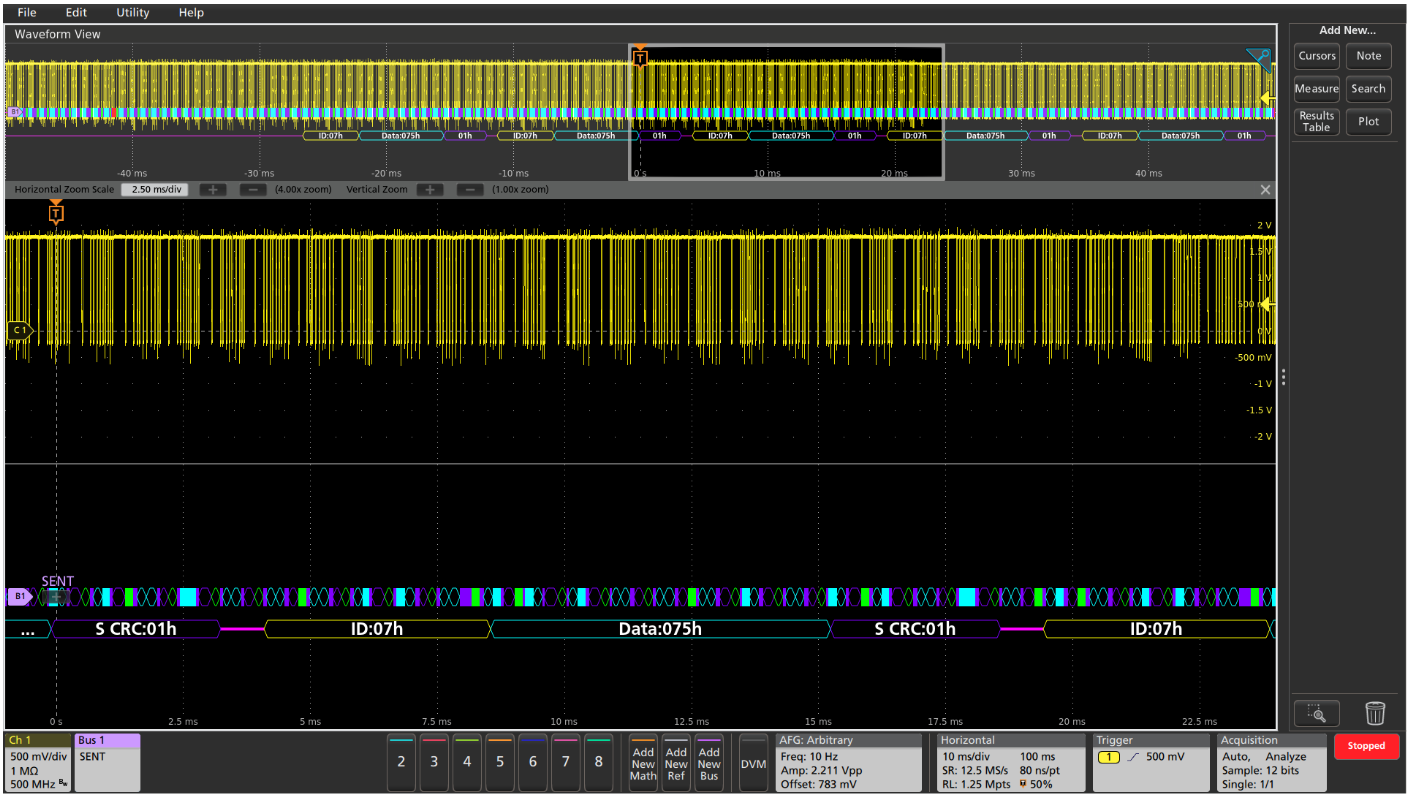Click the red Stopped acquisition button
The width and height of the screenshot is (1410, 796).
pyautogui.click(x=1366, y=746)
